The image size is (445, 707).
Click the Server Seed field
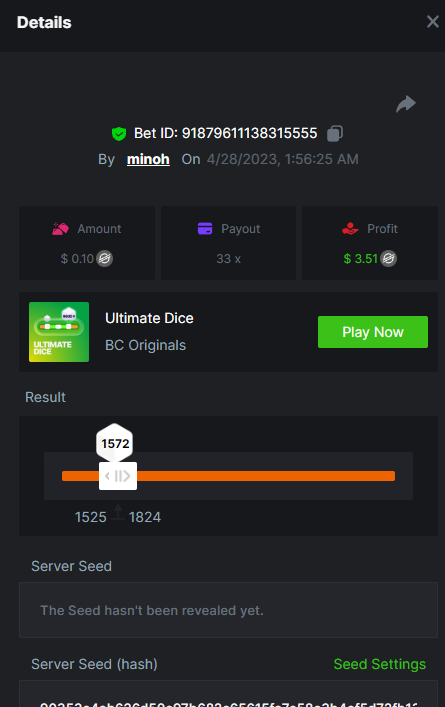pyautogui.click(x=228, y=610)
